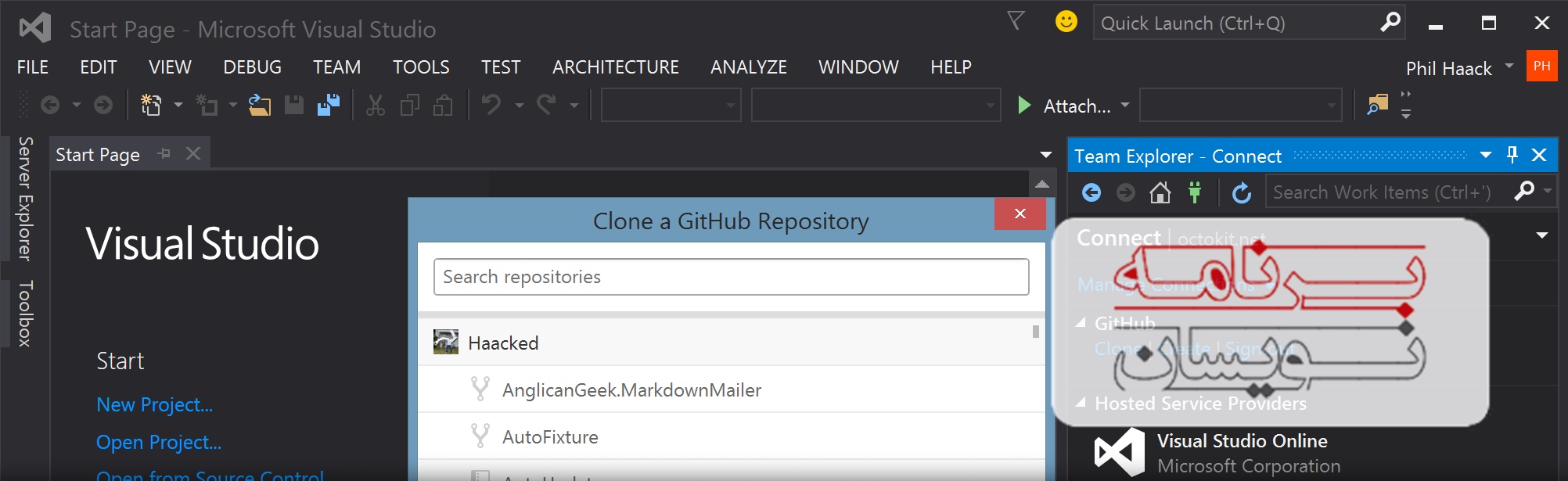
Task: Open the notifications filter flag icon
Action: tap(1016, 20)
